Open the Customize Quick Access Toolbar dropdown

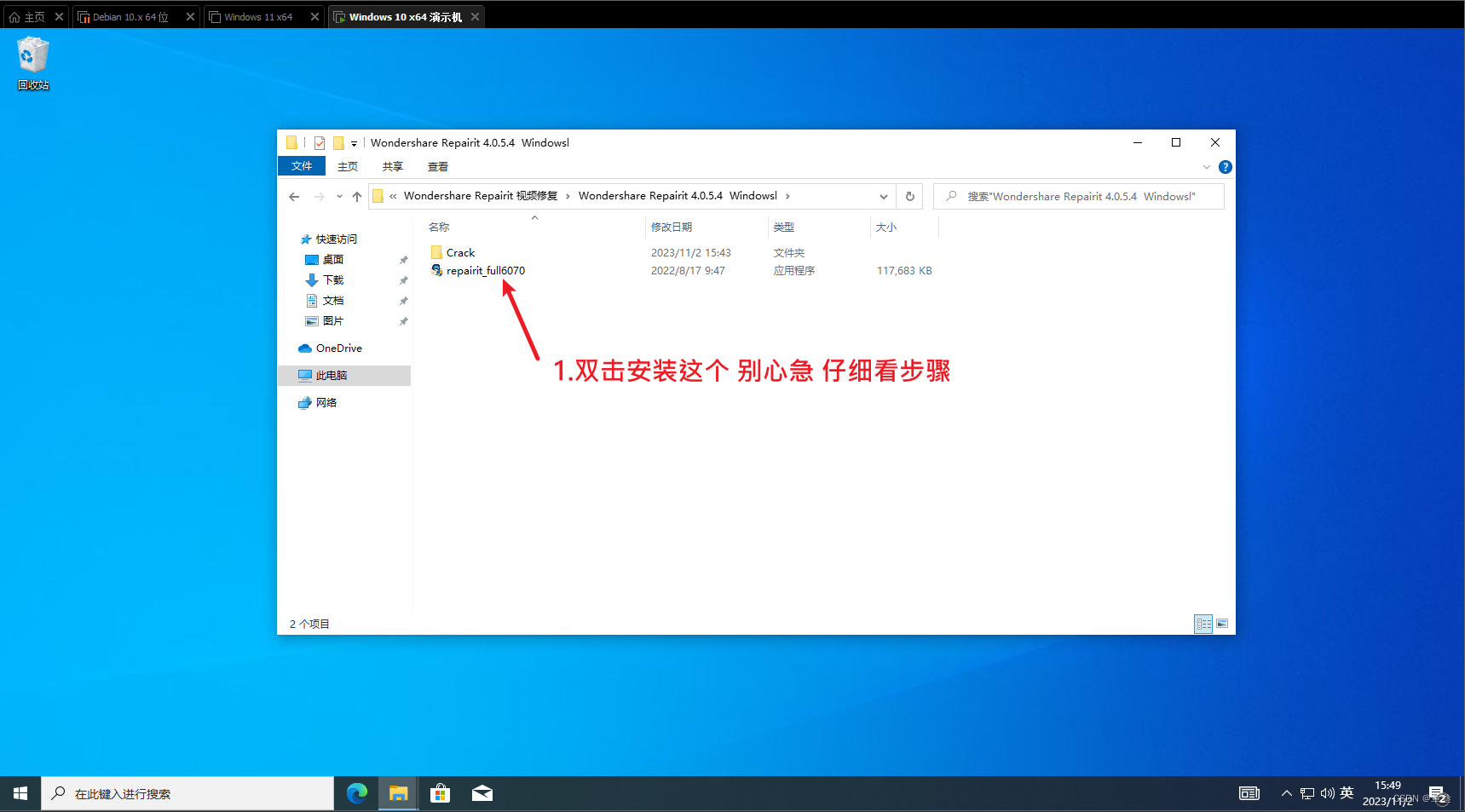tap(354, 144)
